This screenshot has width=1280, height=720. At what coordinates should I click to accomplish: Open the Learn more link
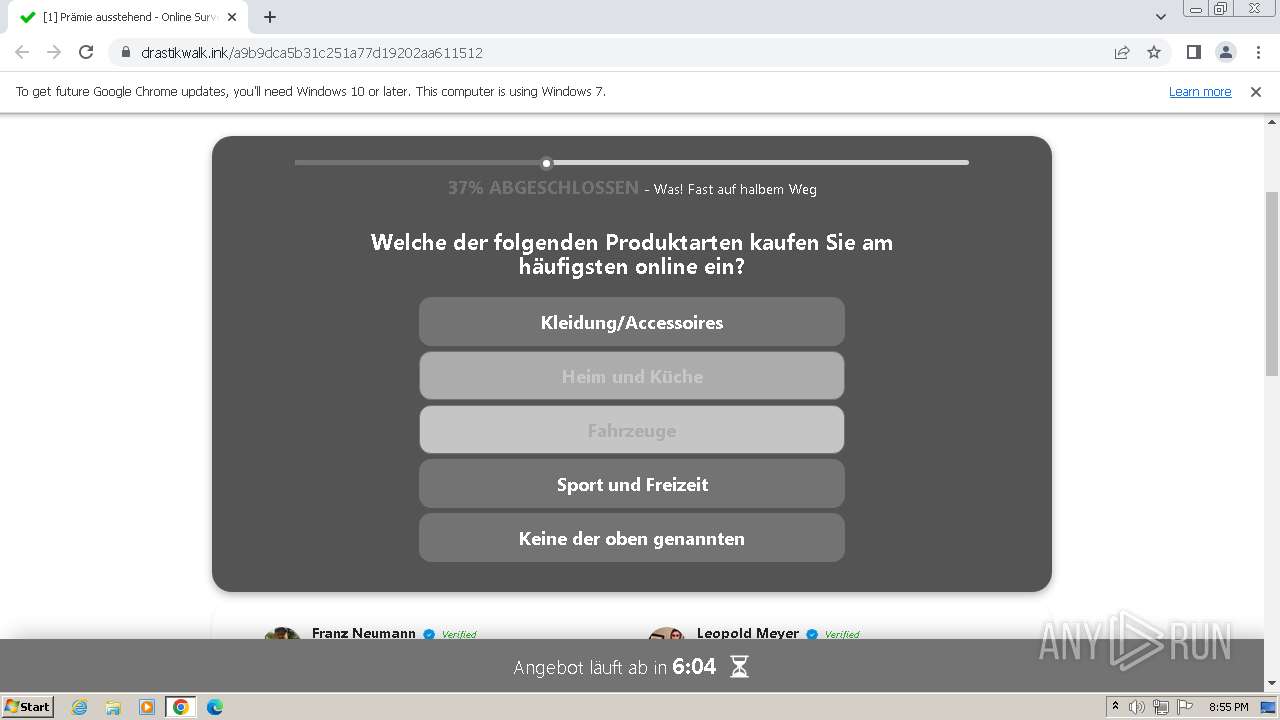[x=1200, y=91]
